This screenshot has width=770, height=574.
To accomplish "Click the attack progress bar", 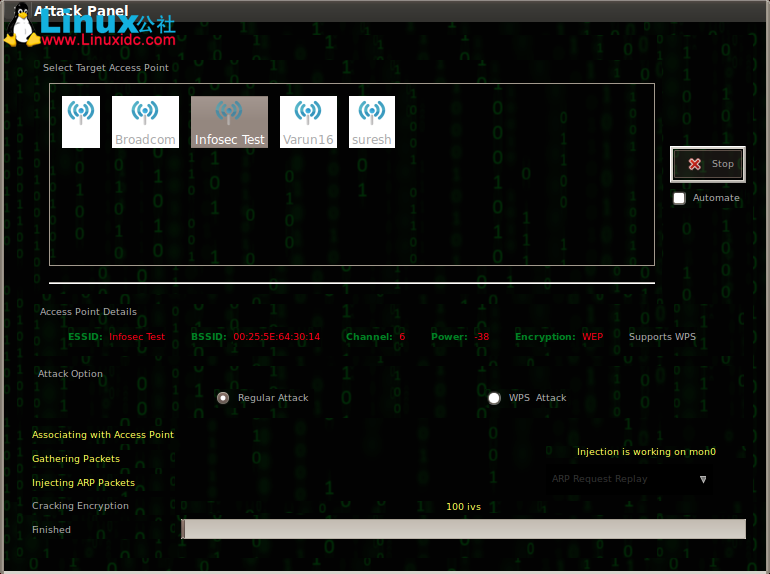I will point(463,529).
